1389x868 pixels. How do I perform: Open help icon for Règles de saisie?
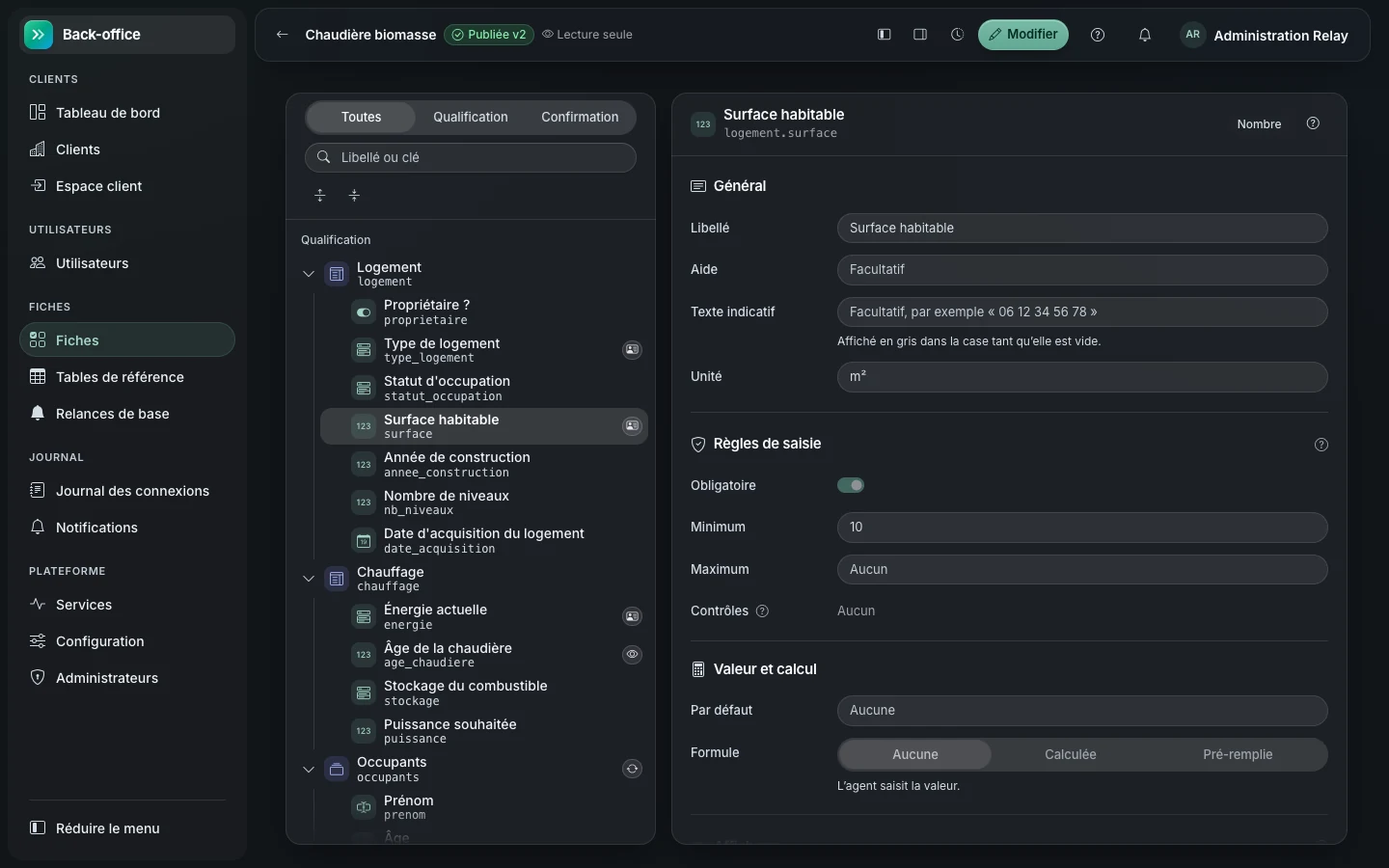pyautogui.click(x=1321, y=445)
